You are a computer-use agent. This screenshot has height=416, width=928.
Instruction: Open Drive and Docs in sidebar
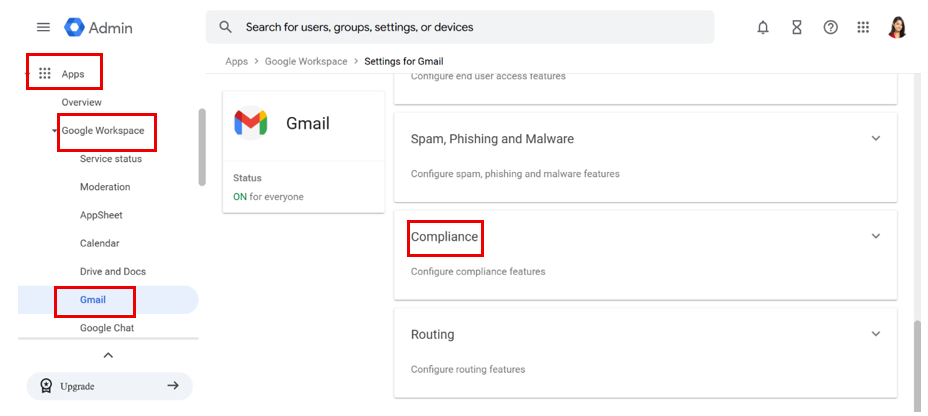click(x=112, y=272)
